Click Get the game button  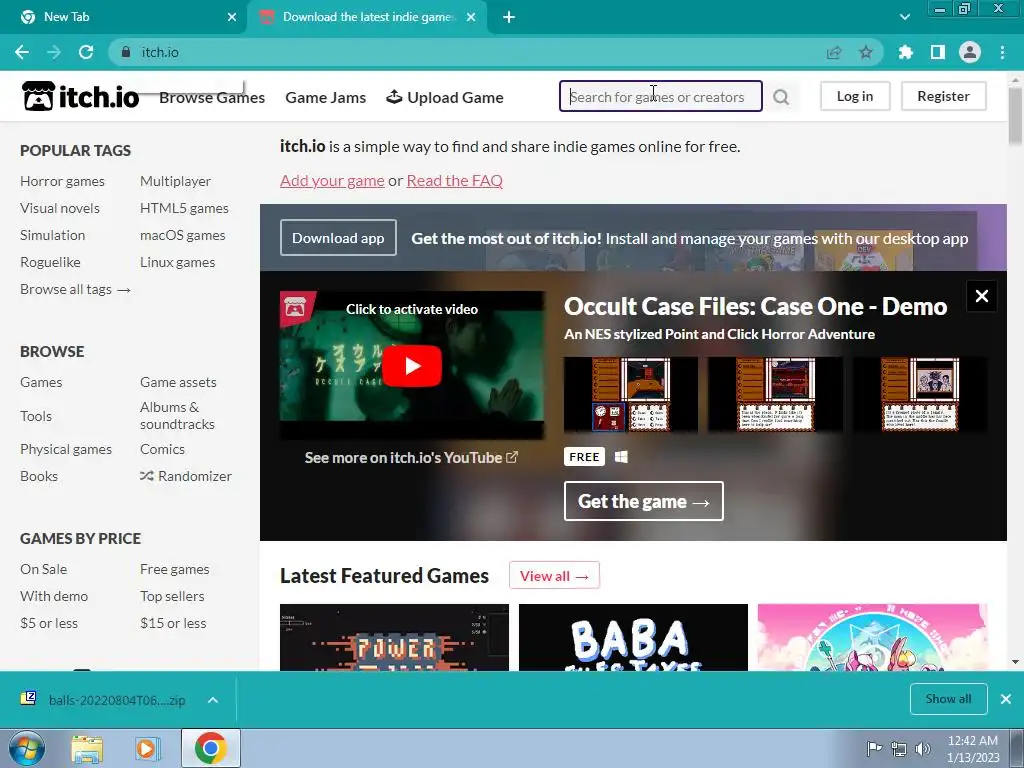[x=643, y=501]
